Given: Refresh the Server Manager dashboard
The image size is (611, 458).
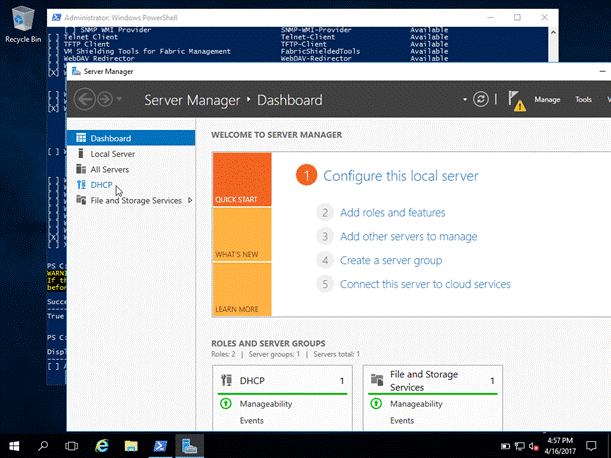Looking at the screenshot, I should (x=480, y=99).
